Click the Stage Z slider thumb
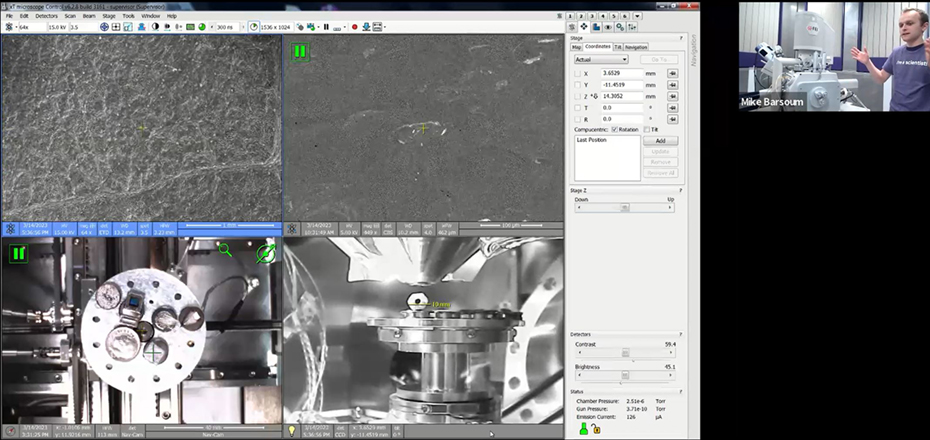 click(x=625, y=208)
